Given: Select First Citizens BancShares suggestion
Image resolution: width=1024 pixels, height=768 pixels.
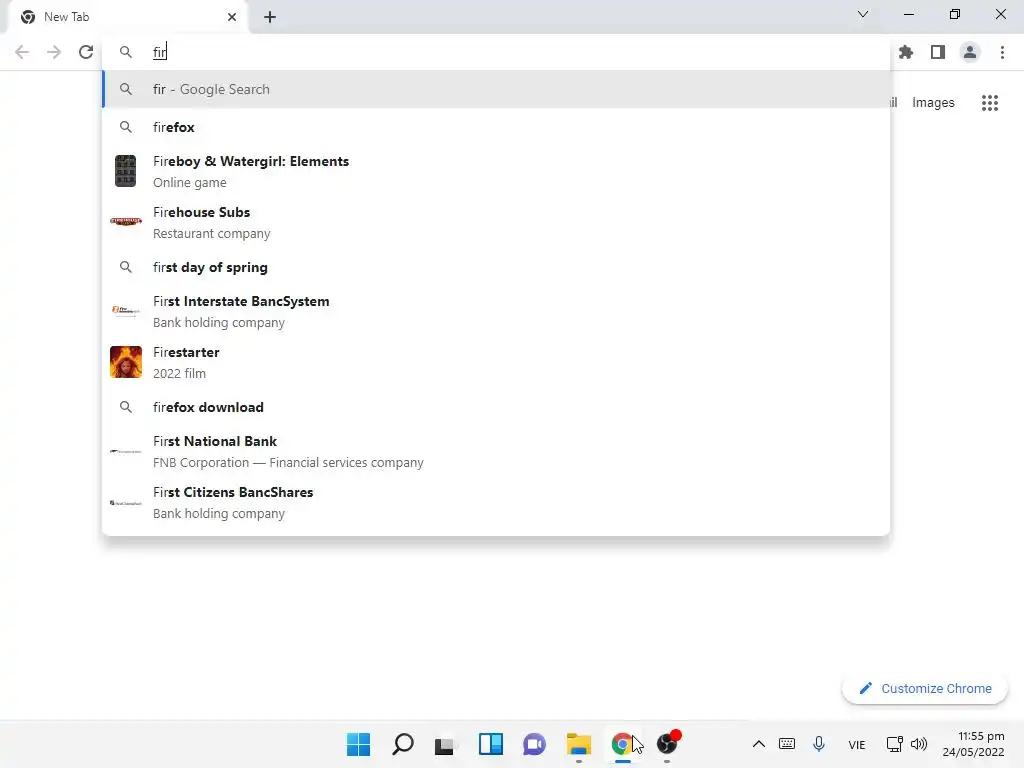Looking at the screenshot, I should (496, 502).
